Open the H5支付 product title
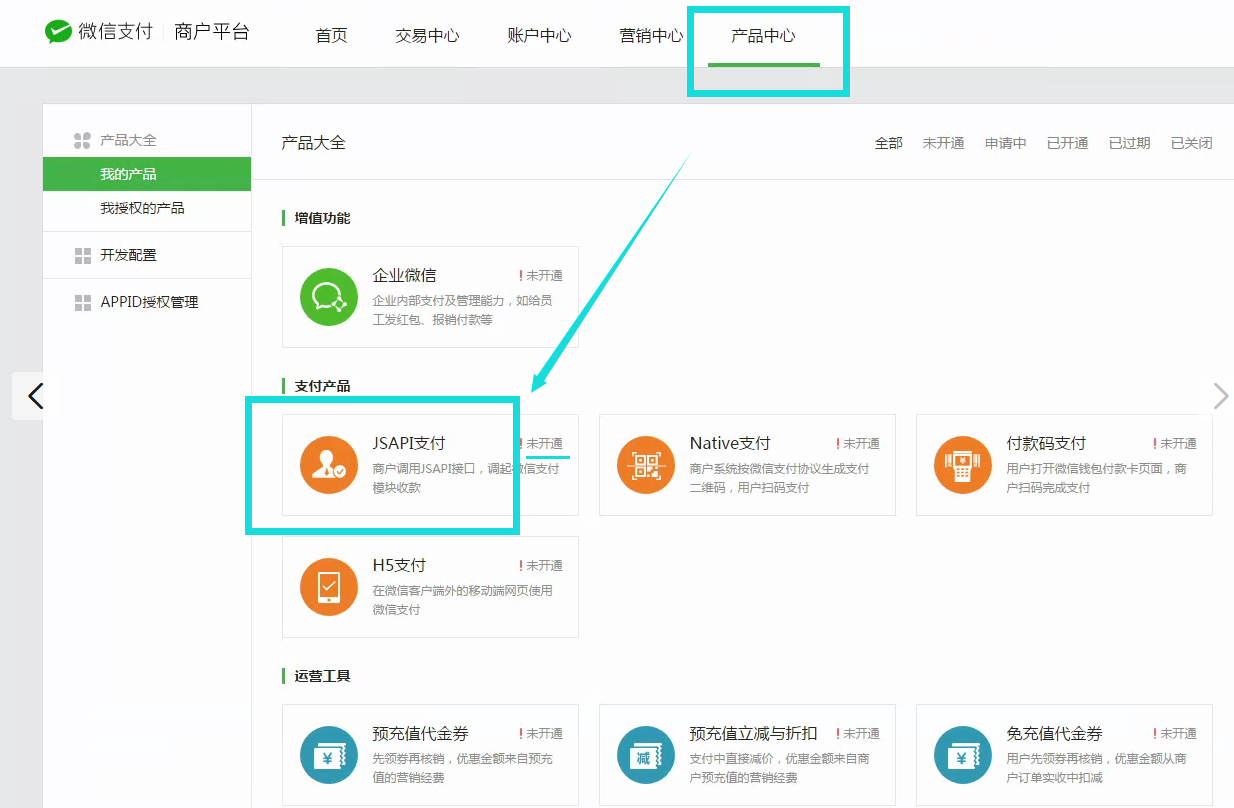 pyautogui.click(x=399, y=565)
